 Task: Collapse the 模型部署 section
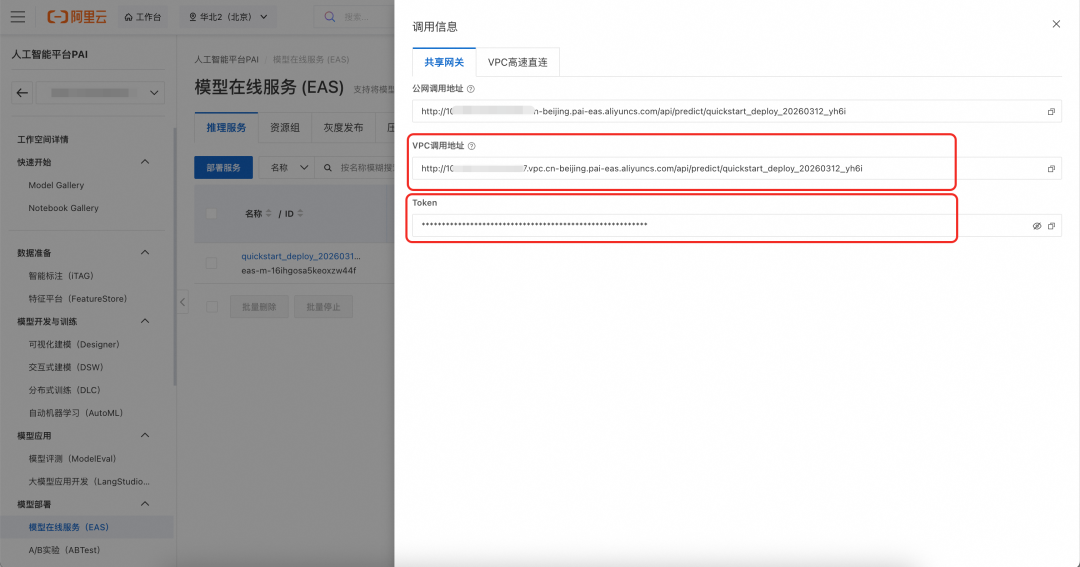click(145, 504)
